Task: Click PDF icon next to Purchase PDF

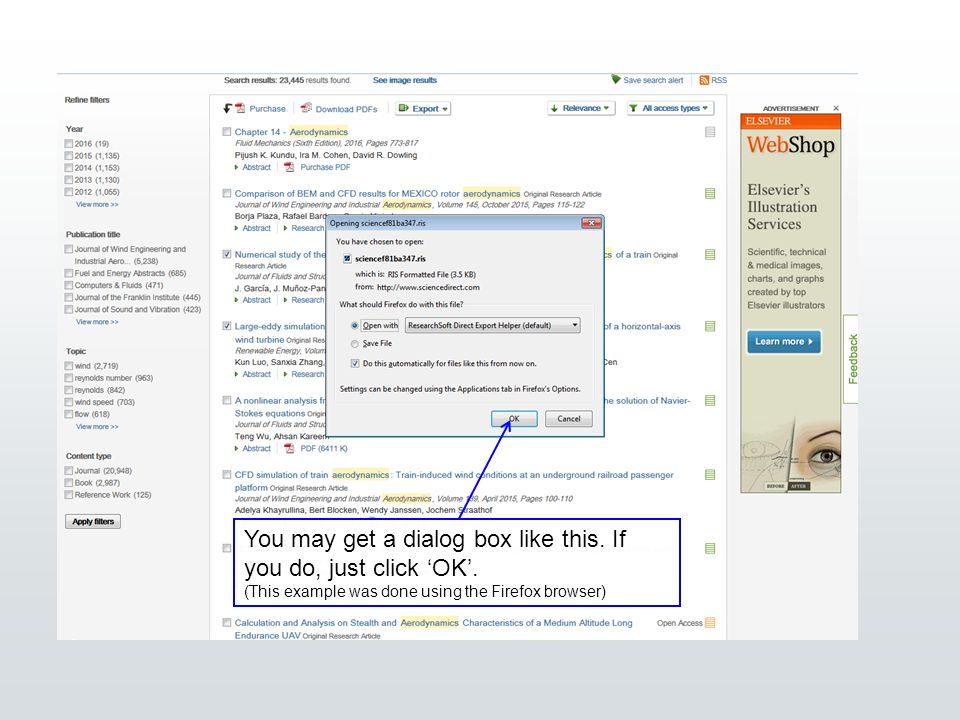Action: click(x=289, y=167)
